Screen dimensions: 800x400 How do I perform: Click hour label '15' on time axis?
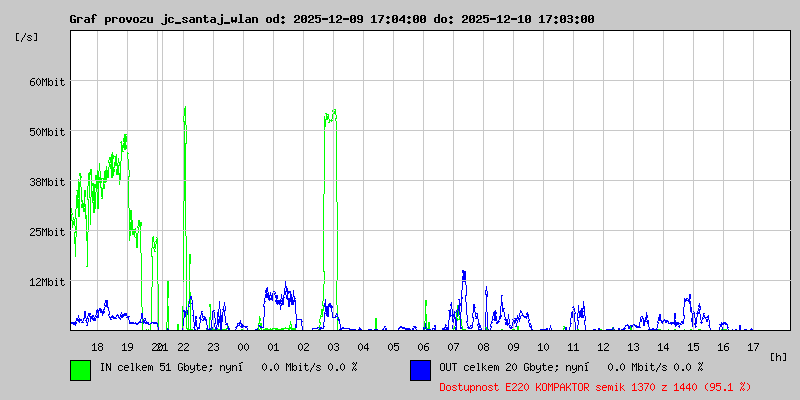click(x=693, y=347)
